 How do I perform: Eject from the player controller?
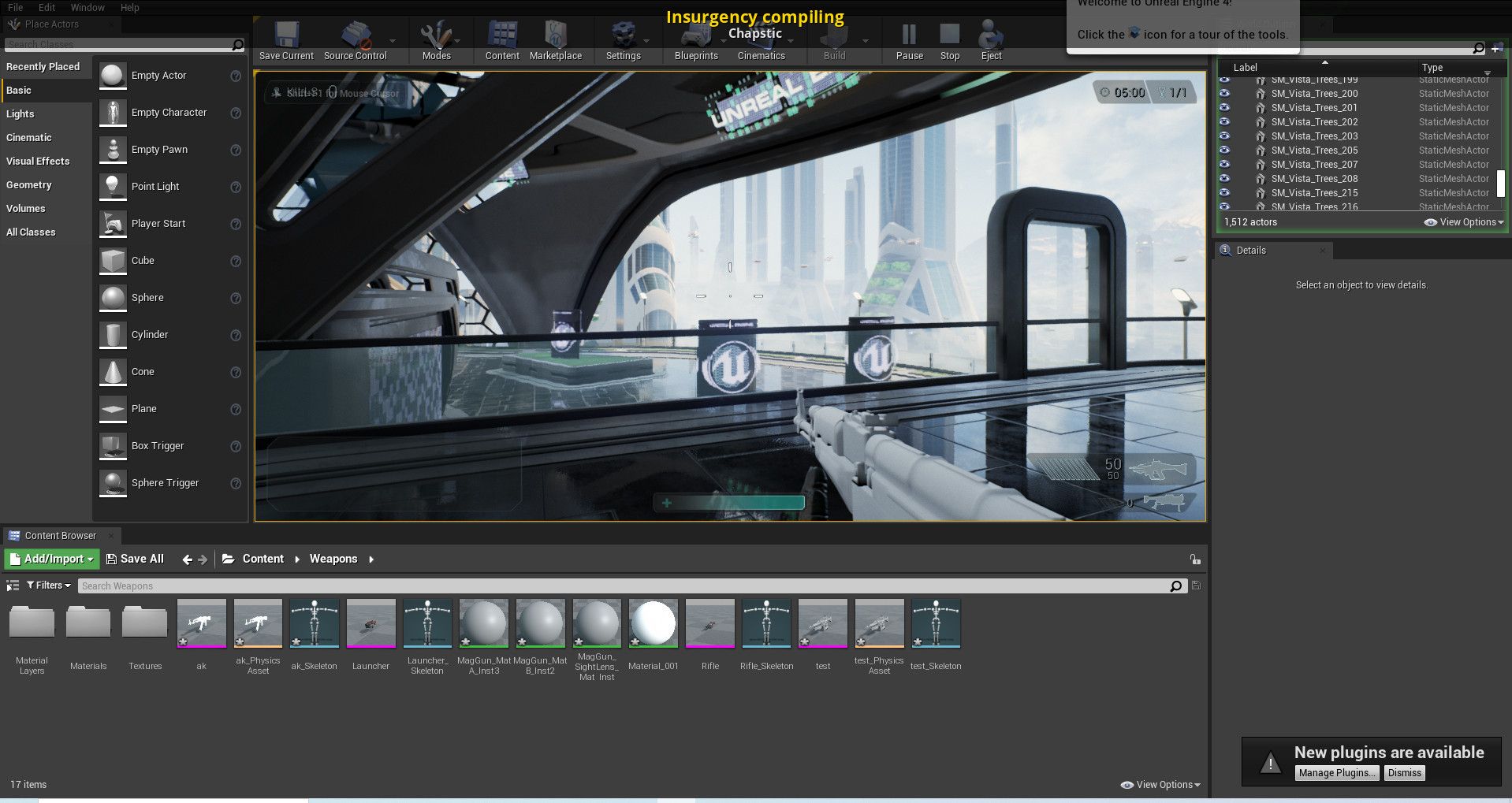[x=991, y=35]
